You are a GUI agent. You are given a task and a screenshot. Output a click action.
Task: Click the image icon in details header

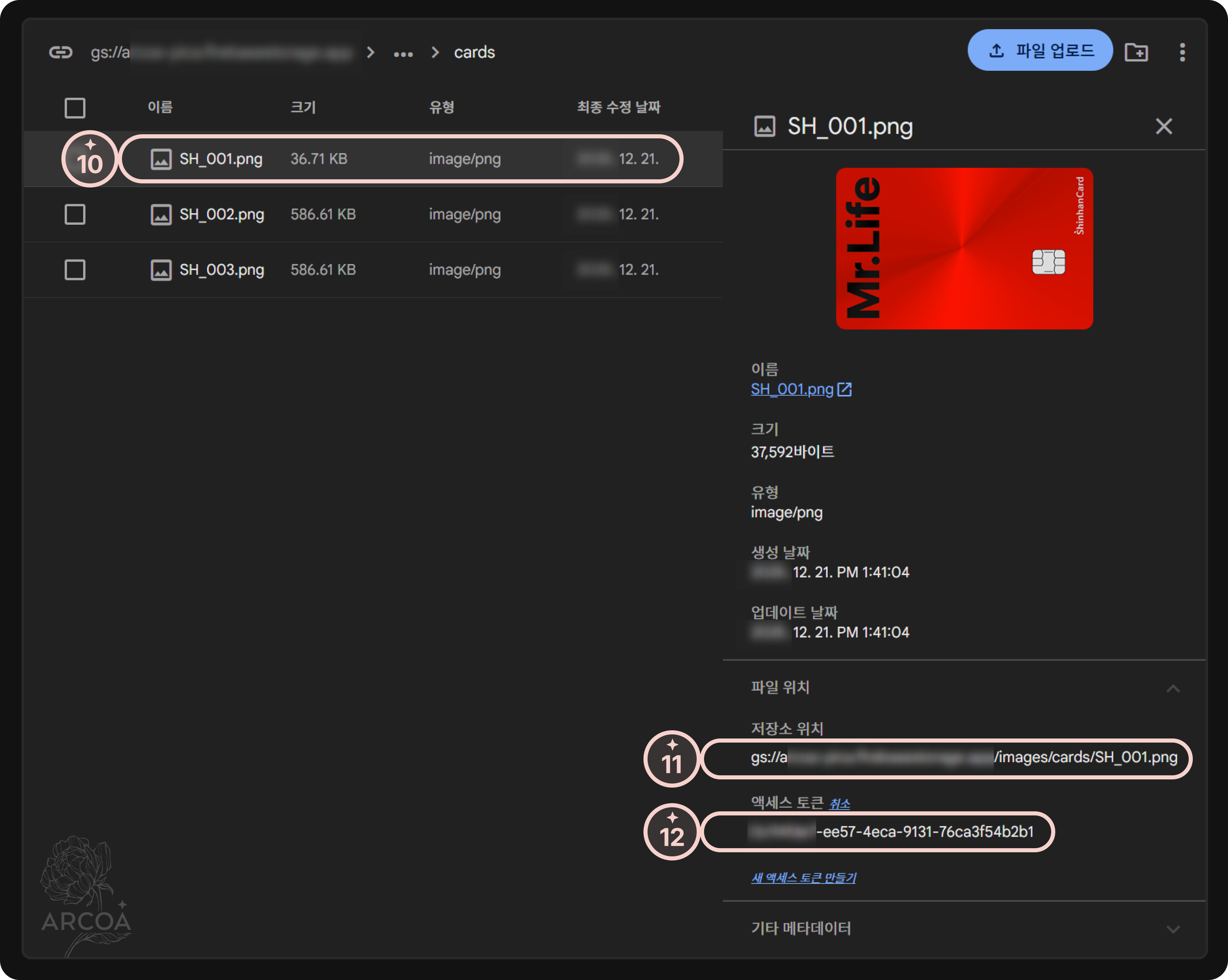(x=764, y=126)
